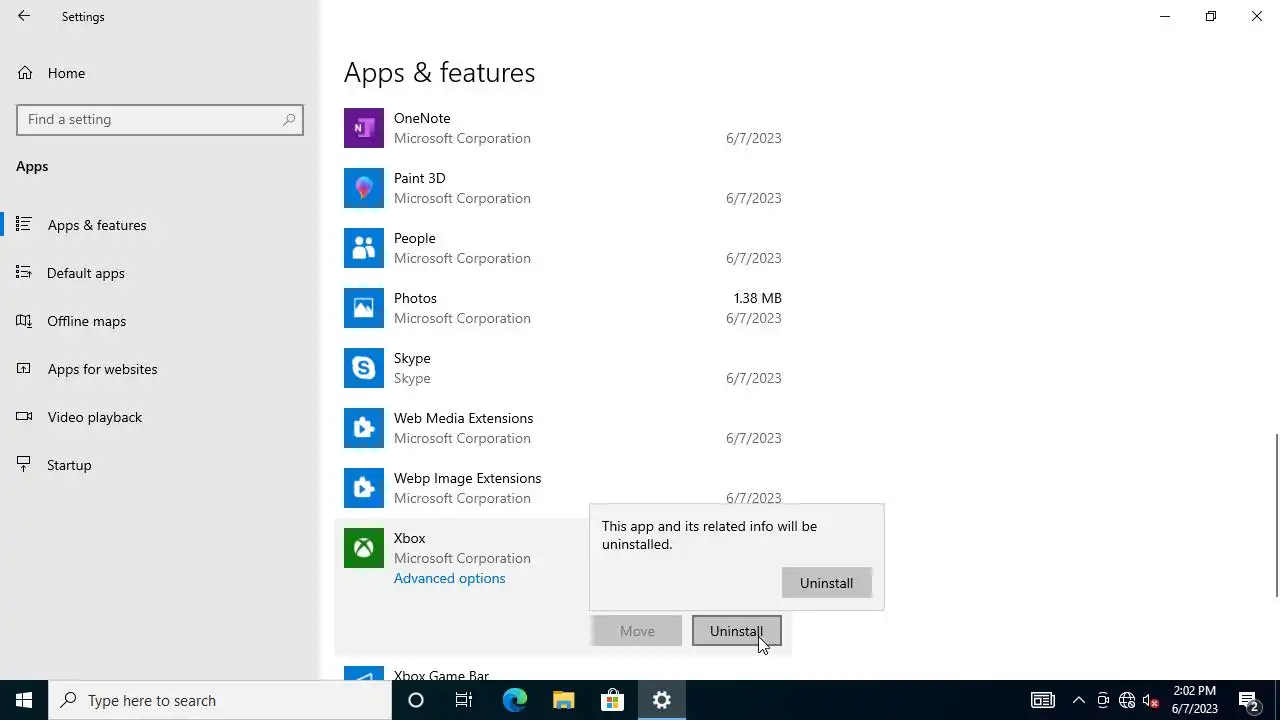The image size is (1280, 720).
Task: Click the Photos app icon
Action: coord(364,308)
